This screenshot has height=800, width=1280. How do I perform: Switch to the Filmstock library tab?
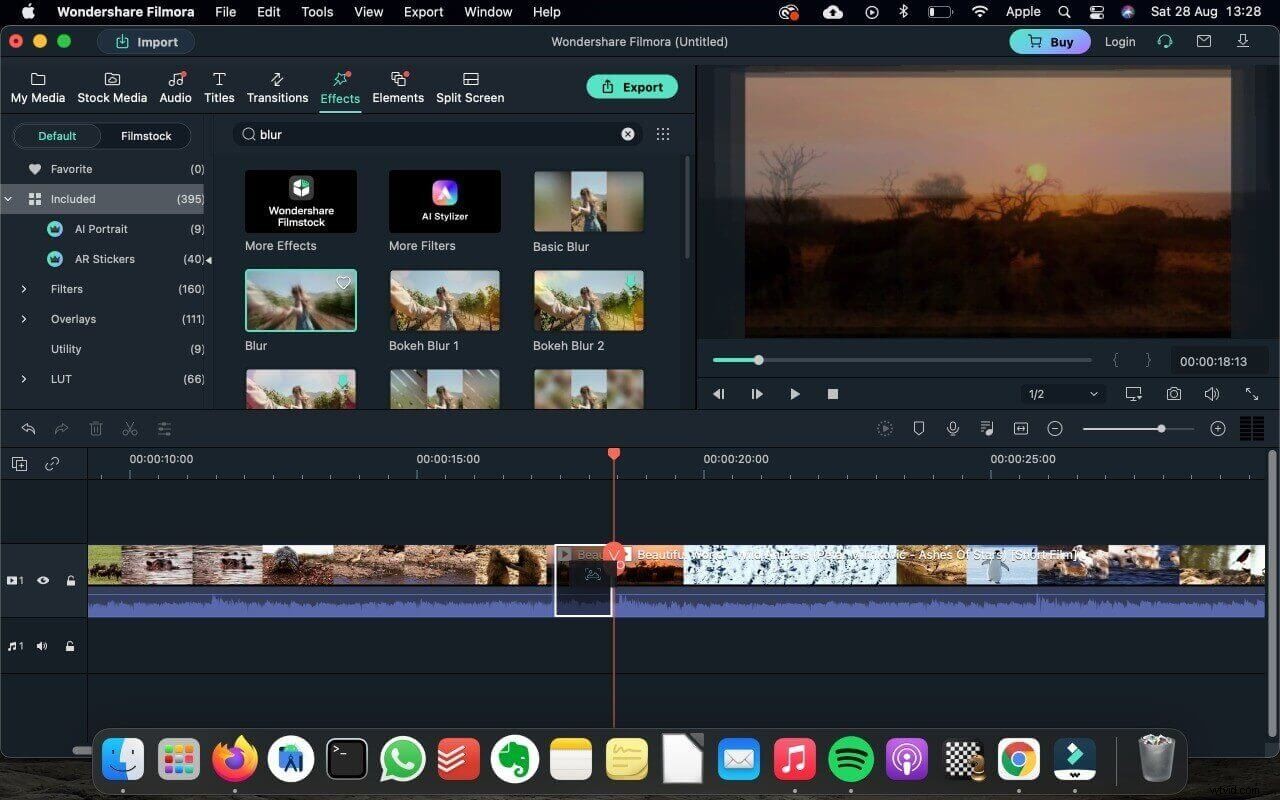[145, 136]
